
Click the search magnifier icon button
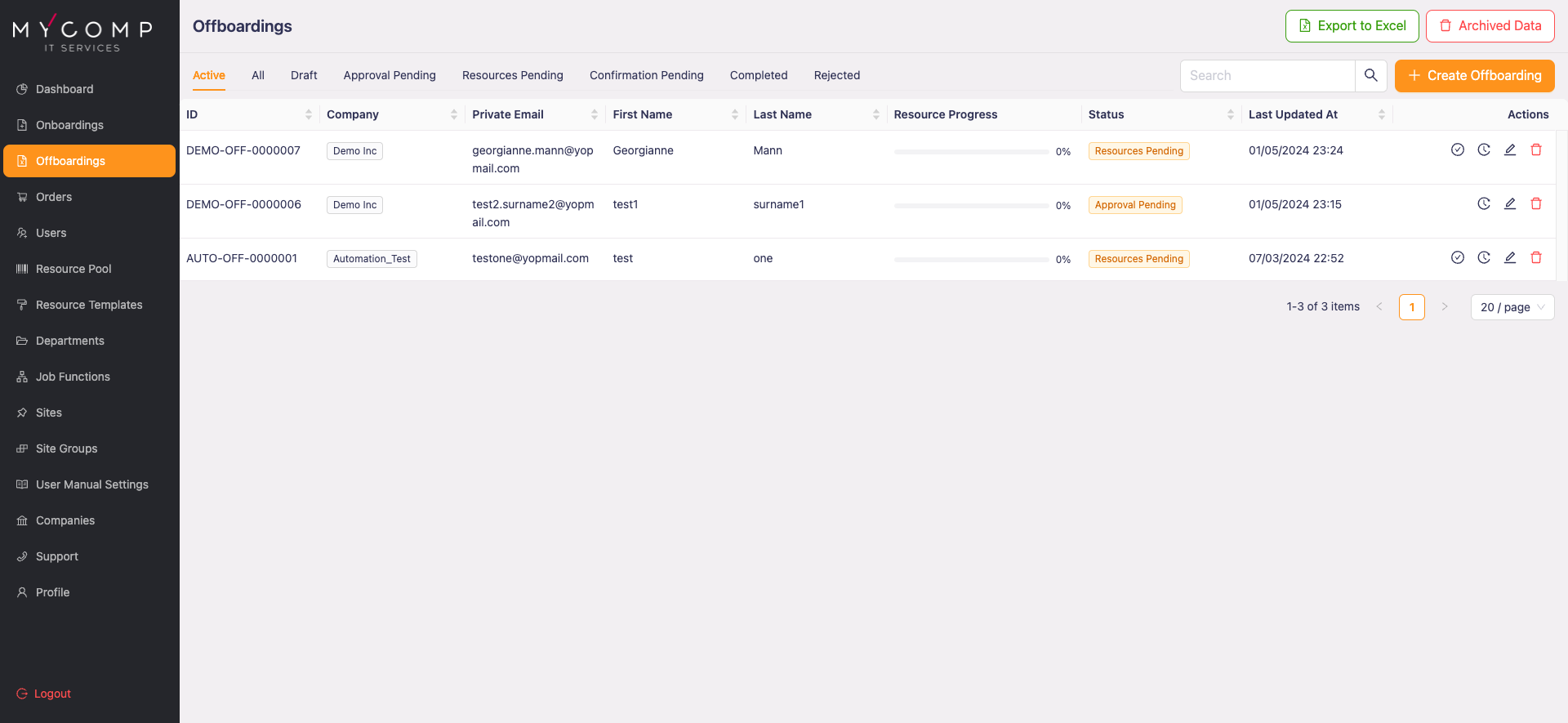point(1370,75)
